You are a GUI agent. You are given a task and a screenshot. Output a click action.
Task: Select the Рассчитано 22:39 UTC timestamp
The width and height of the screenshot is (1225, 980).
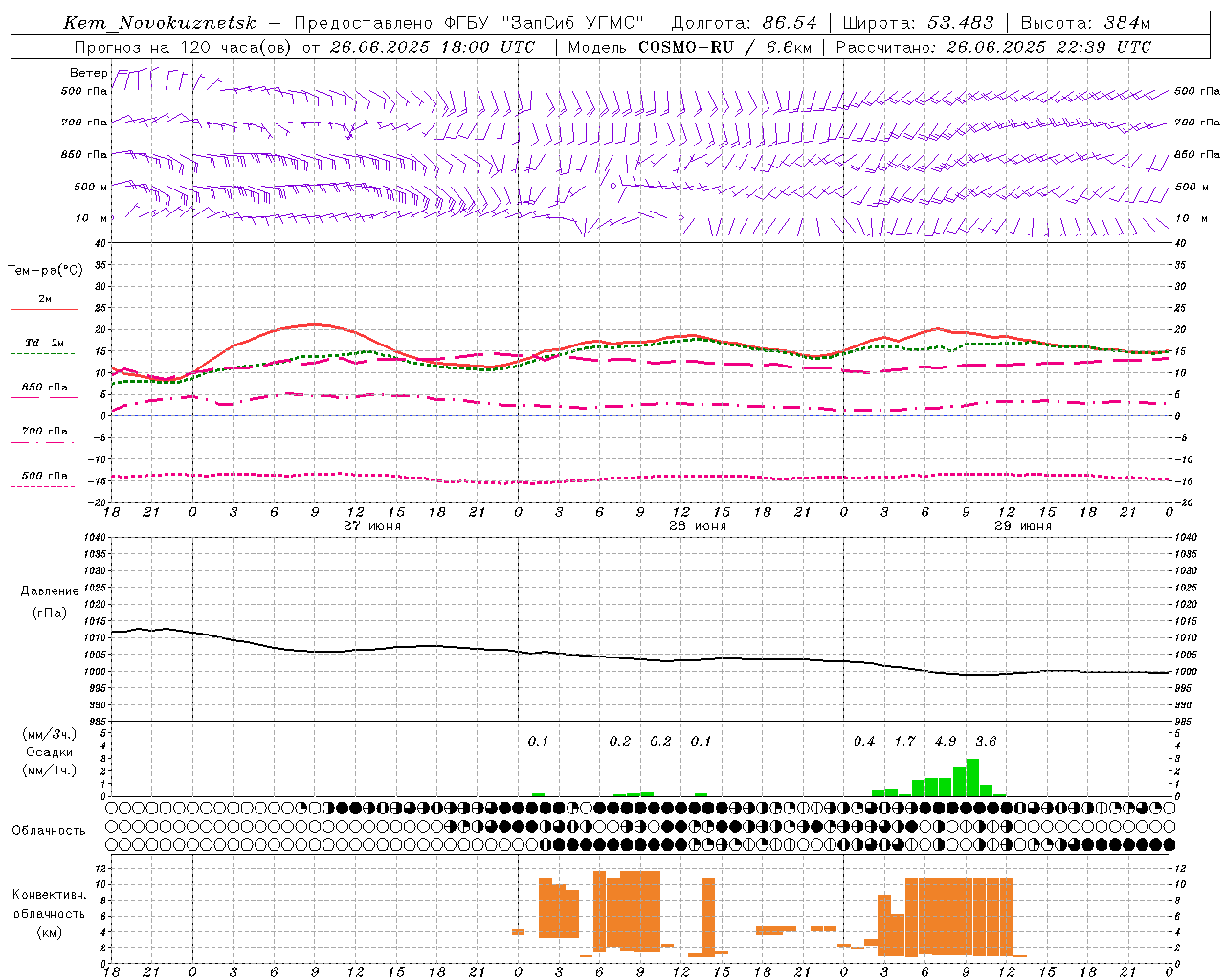click(x=993, y=47)
